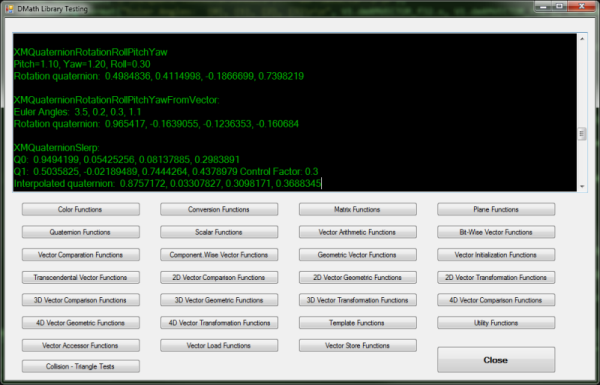600x385 pixels.
Task: Select the Template Functions button
Action: tap(358, 323)
